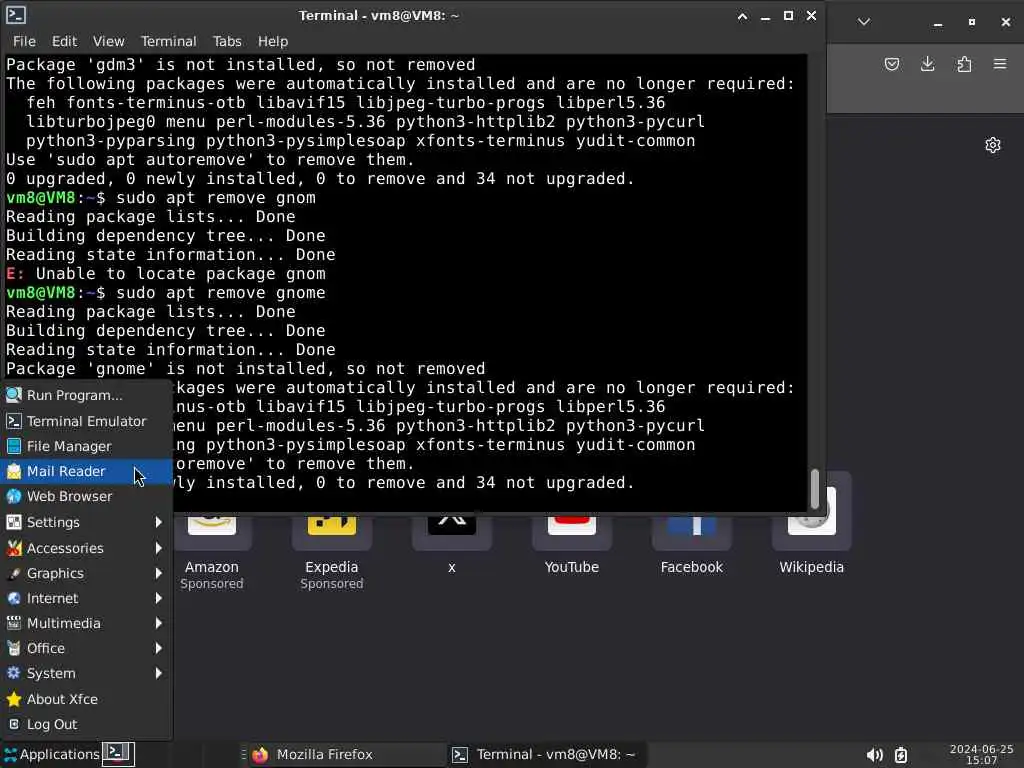This screenshot has width=1024, height=768.
Task: Open terminal Tabs menu
Action: click(227, 41)
